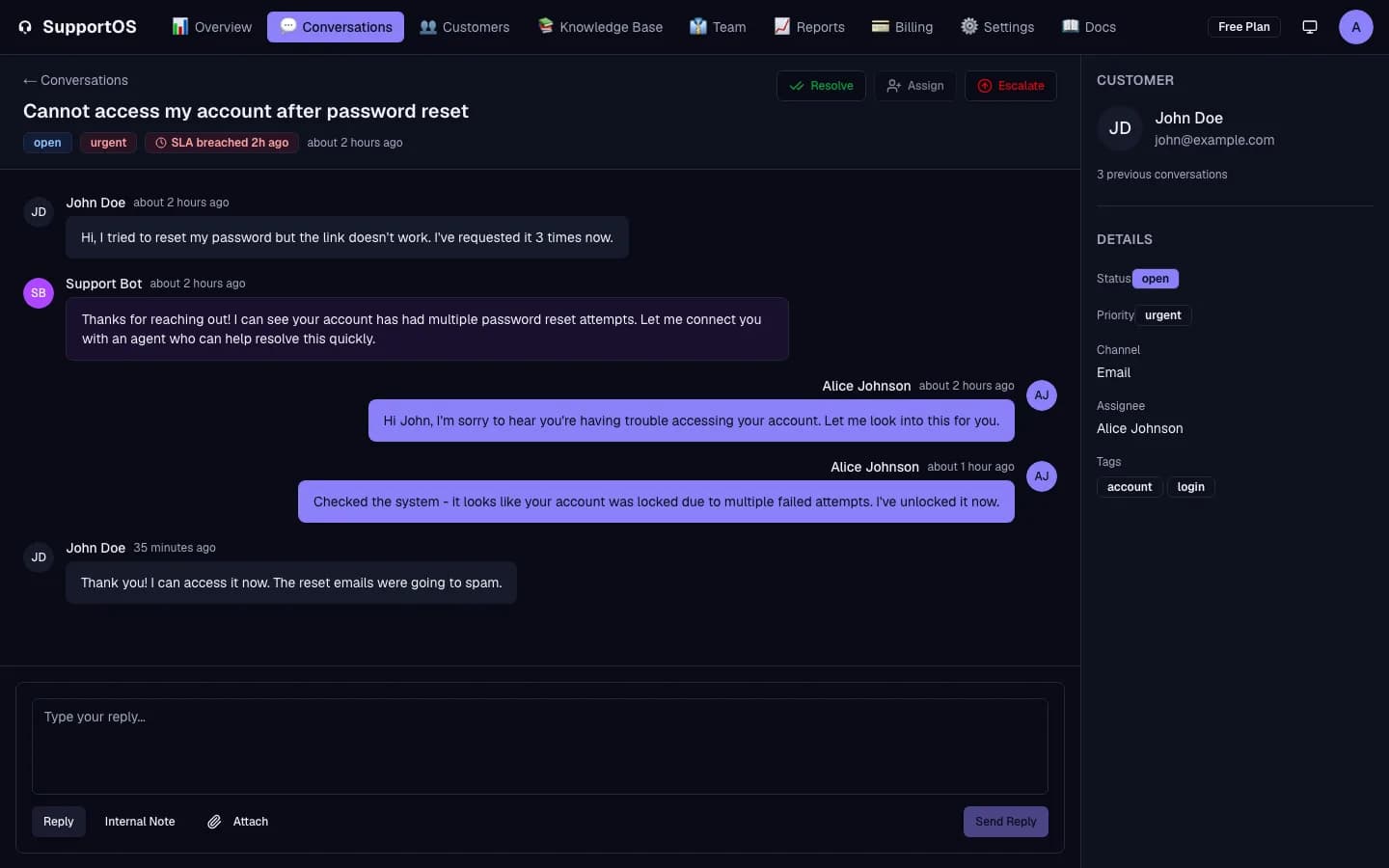Screen dimensions: 1389x868
Task: Click the login tag
Action: tap(1191, 487)
